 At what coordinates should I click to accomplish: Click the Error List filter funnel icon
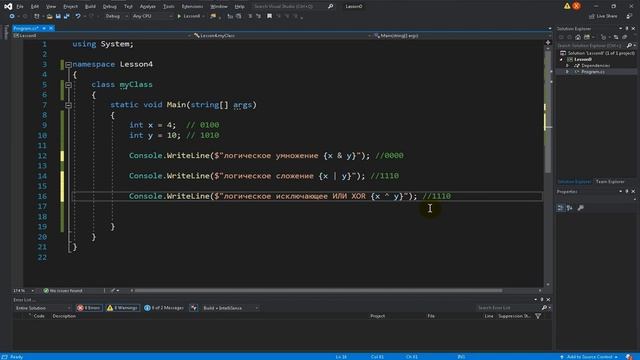538,316
